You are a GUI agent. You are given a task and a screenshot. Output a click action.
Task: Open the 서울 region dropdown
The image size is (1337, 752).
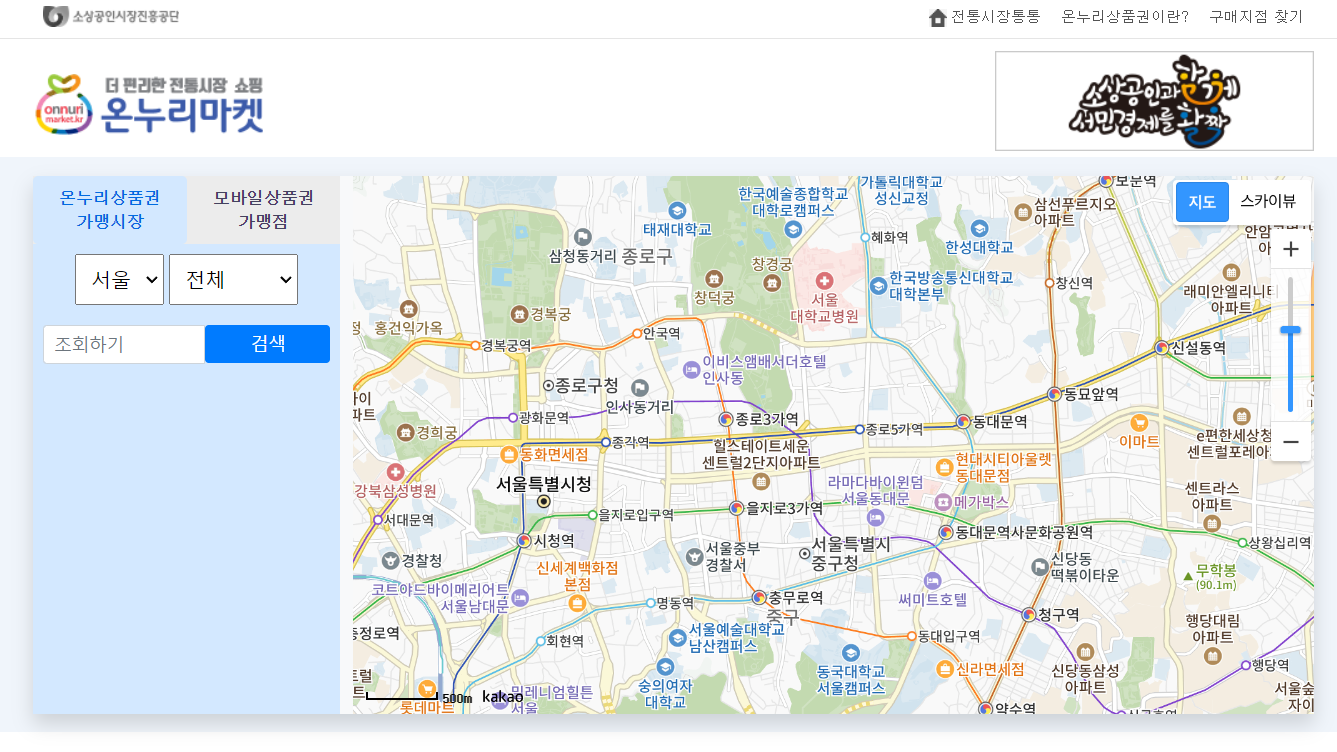pyautogui.click(x=119, y=279)
